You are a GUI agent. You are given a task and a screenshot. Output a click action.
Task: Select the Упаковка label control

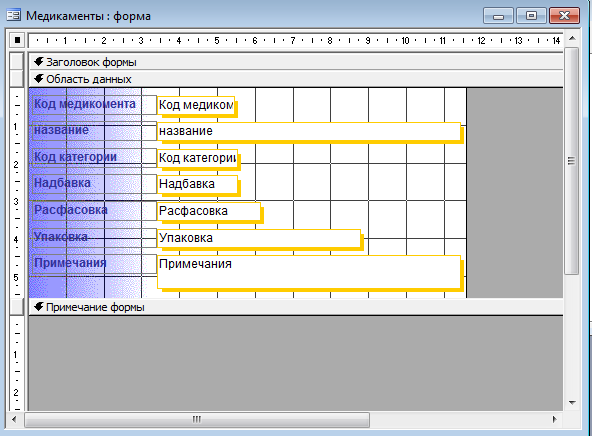94,238
